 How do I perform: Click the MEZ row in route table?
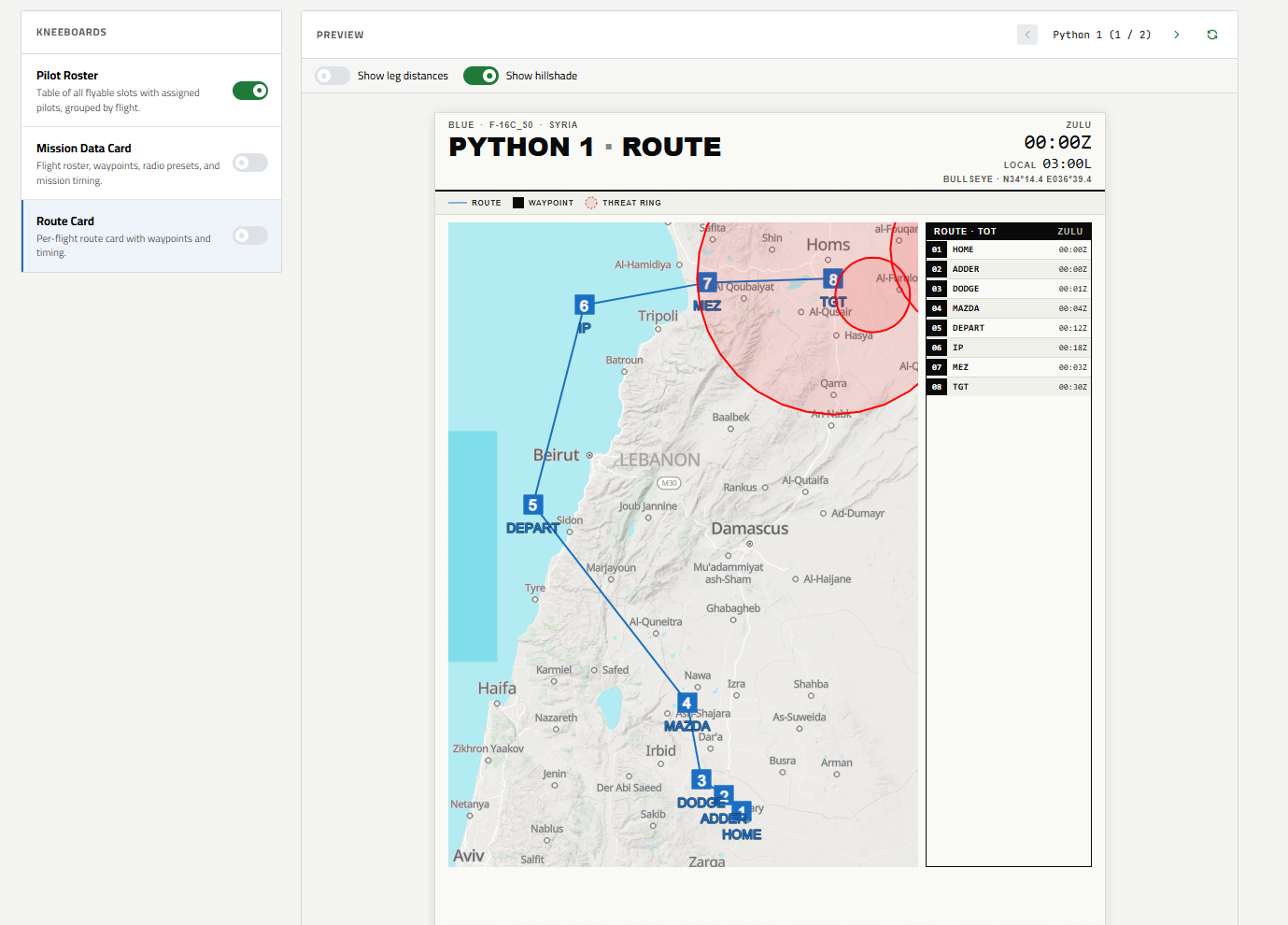pos(1009,367)
